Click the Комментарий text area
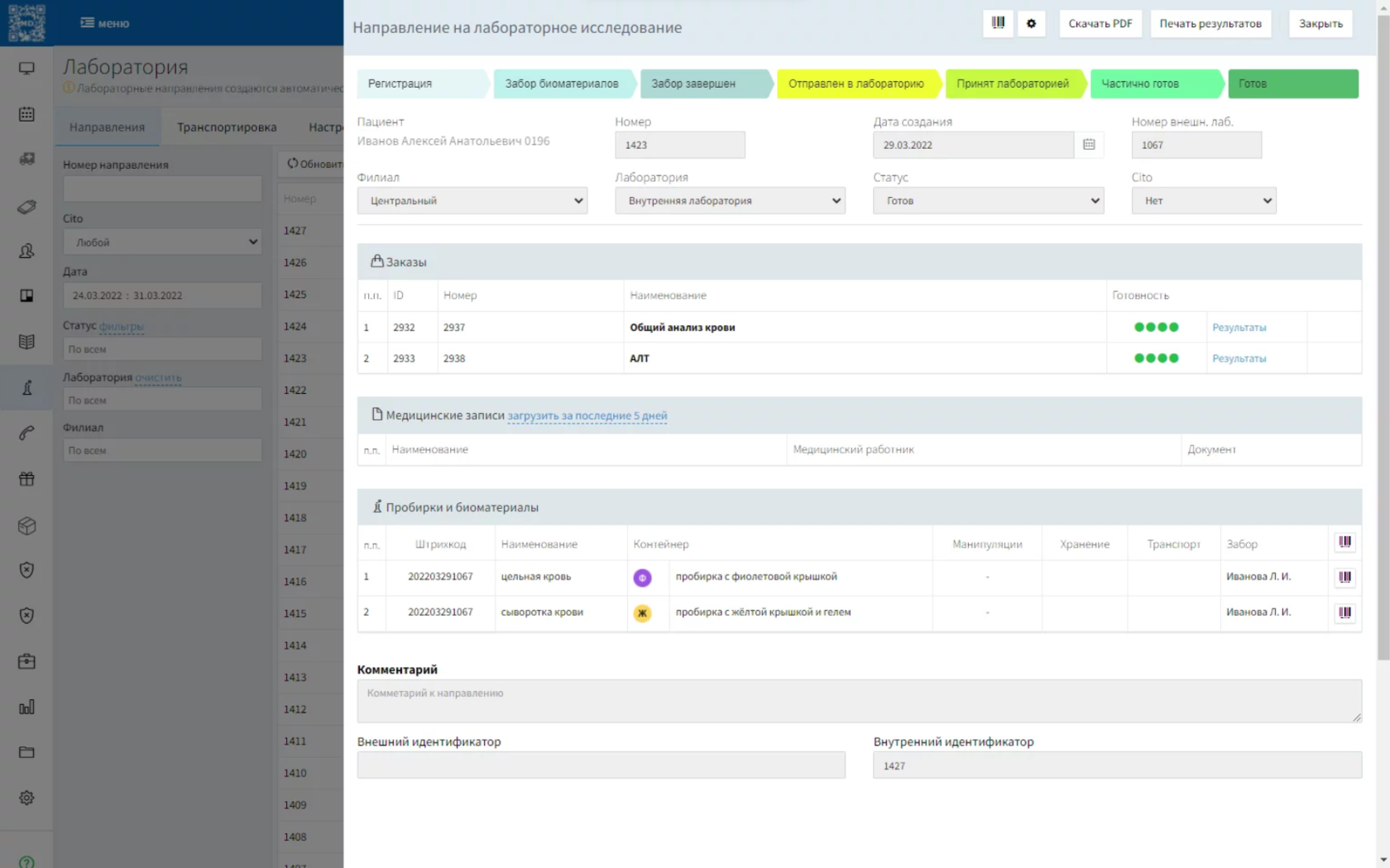This screenshot has width=1390, height=868. click(859, 701)
